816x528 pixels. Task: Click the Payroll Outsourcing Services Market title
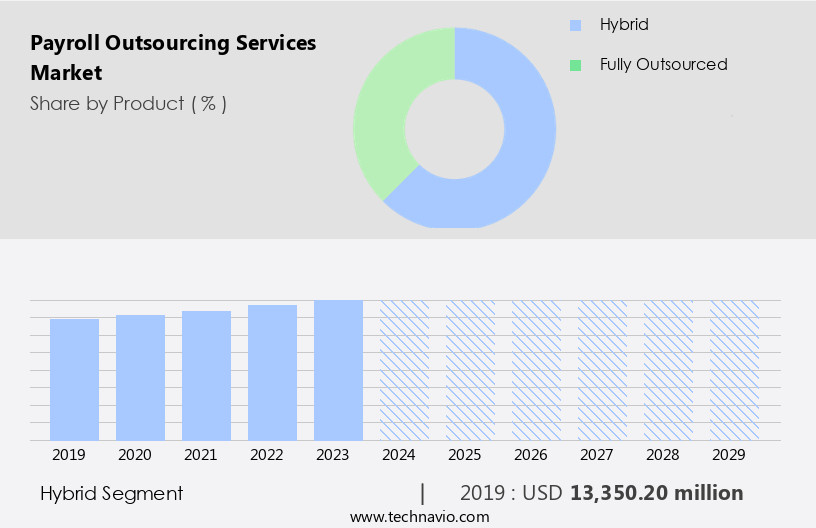(173, 57)
